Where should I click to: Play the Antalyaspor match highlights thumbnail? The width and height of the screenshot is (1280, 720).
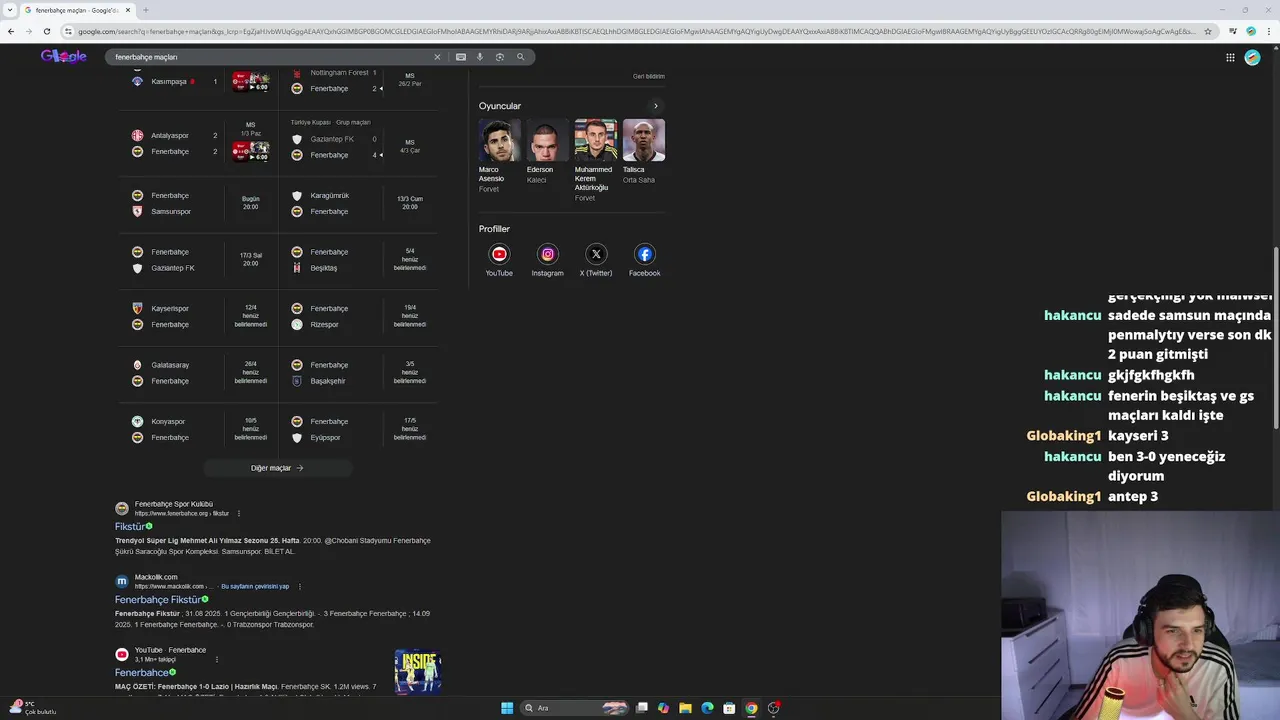tap(250, 151)
